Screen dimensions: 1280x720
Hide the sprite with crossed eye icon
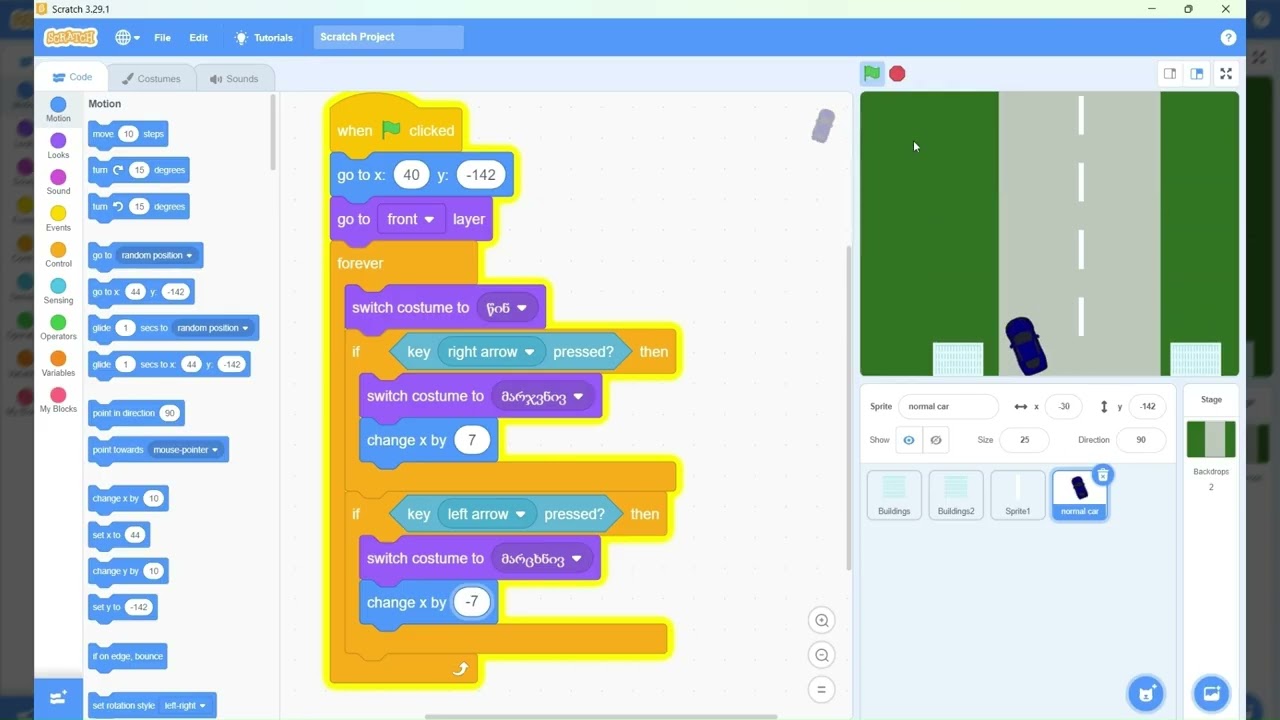pos(936,440)
